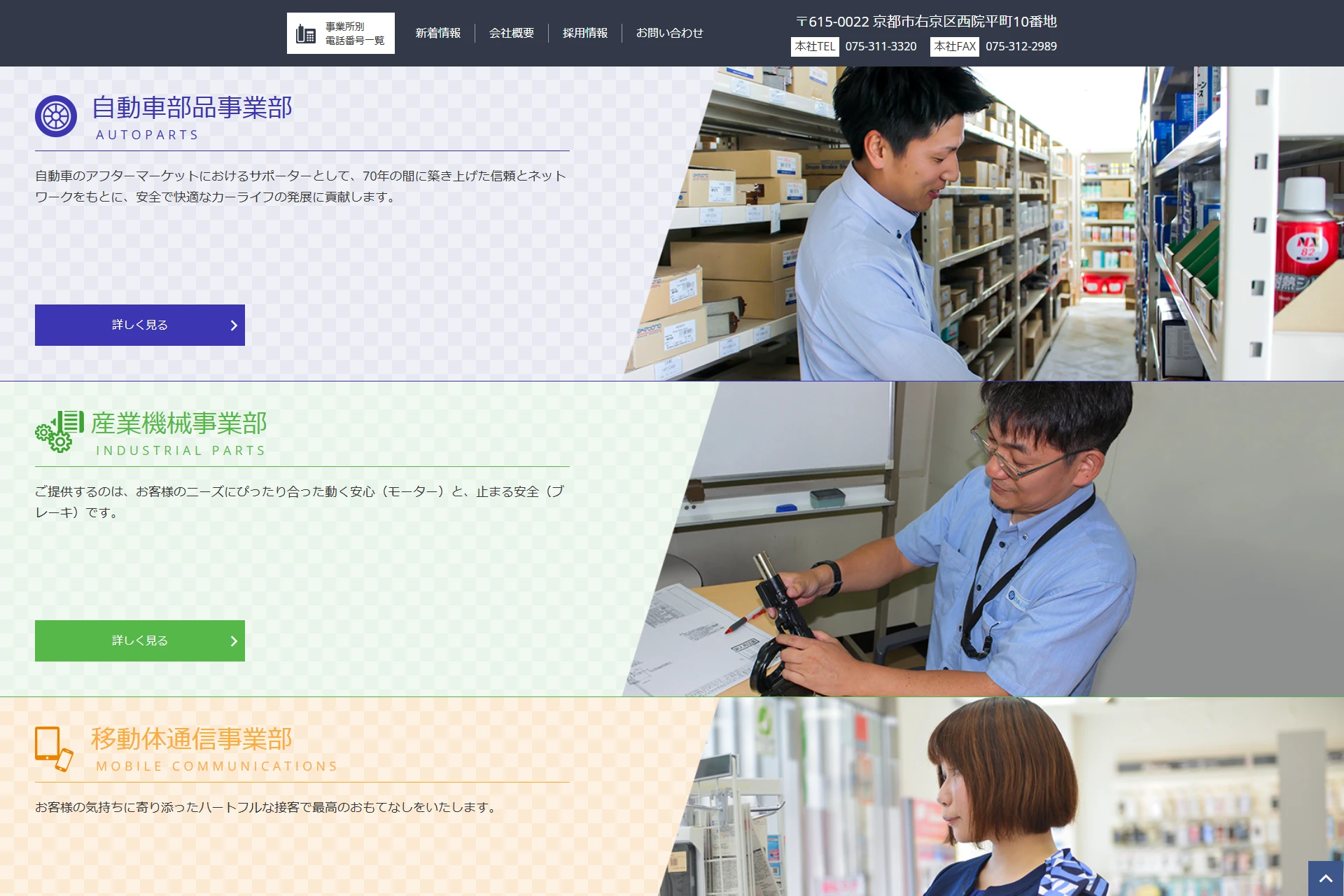Go to 会社概要 page

511,33
